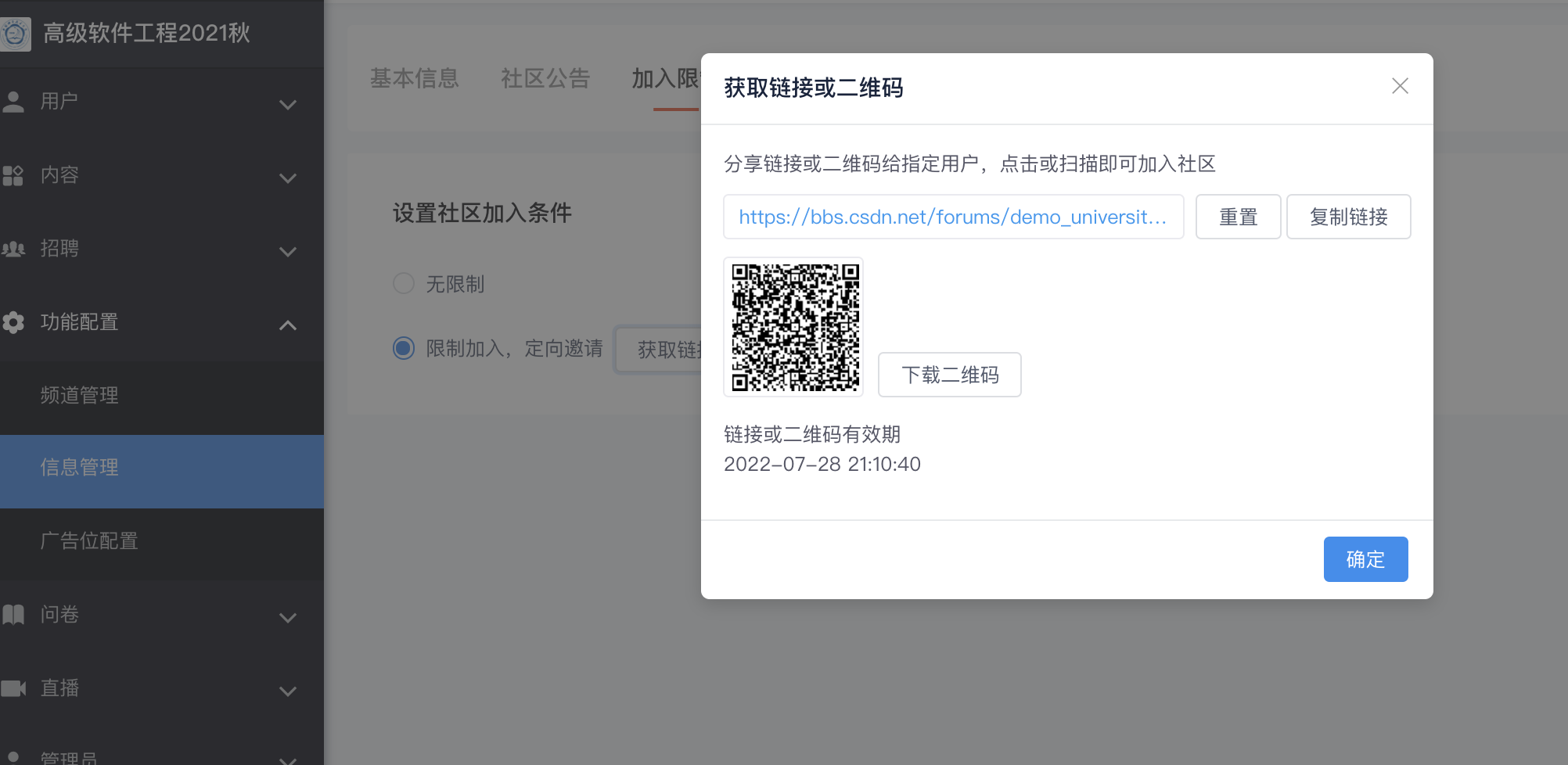Click the 链接或二维码有效期 label
The width and height of the screenshot is (1568, 765).
point(812,434)
